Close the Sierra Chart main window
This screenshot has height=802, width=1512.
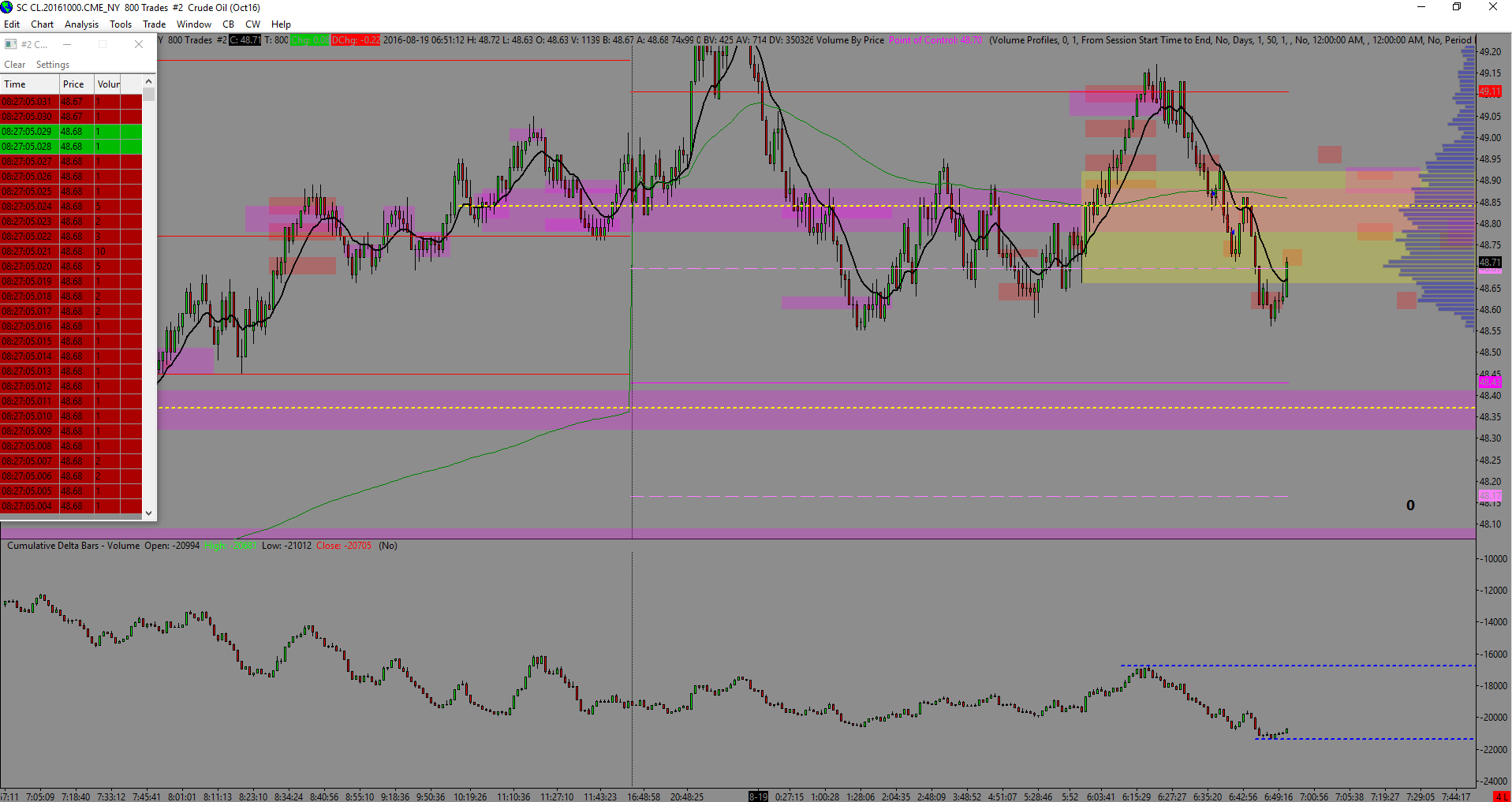coord(1493,7)
